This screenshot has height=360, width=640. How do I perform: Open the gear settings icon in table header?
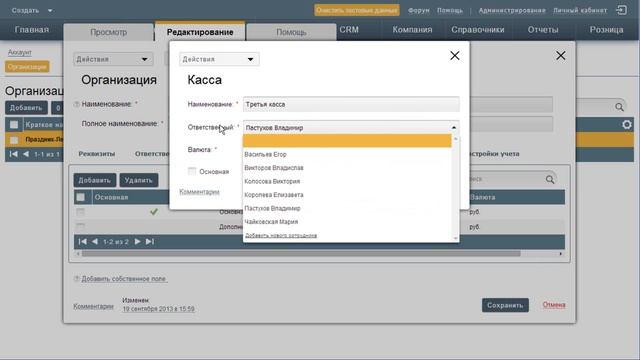[627, 124]
